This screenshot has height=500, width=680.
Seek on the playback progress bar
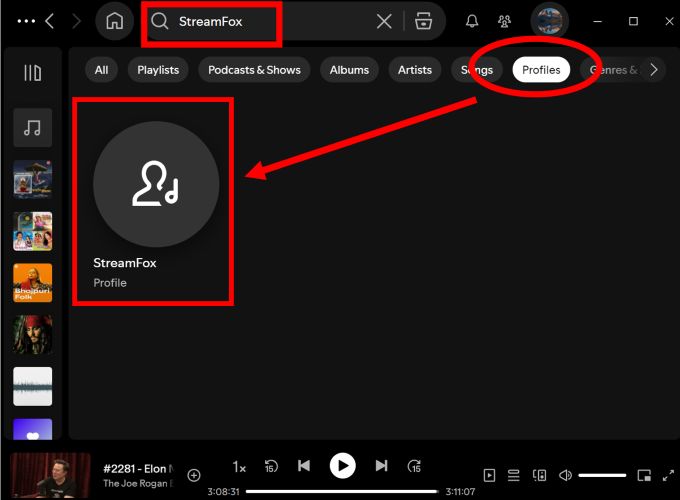point(342,491)
